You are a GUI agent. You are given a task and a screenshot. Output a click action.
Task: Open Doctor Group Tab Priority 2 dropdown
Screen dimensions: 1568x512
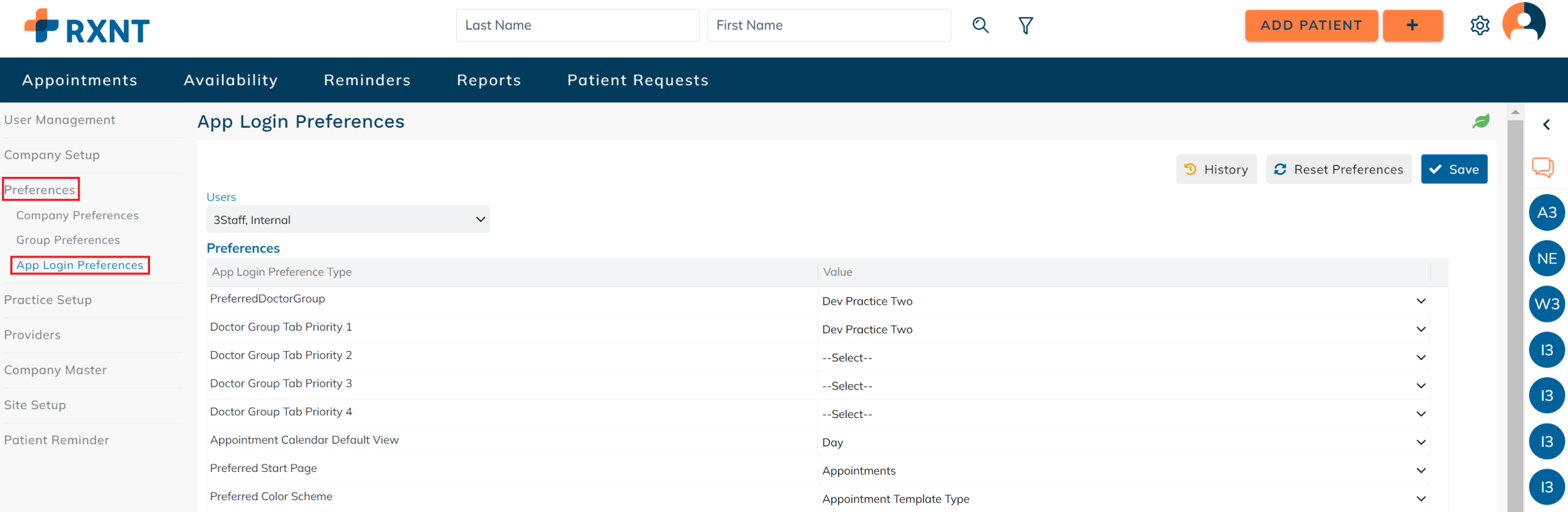pos(1124,358)
